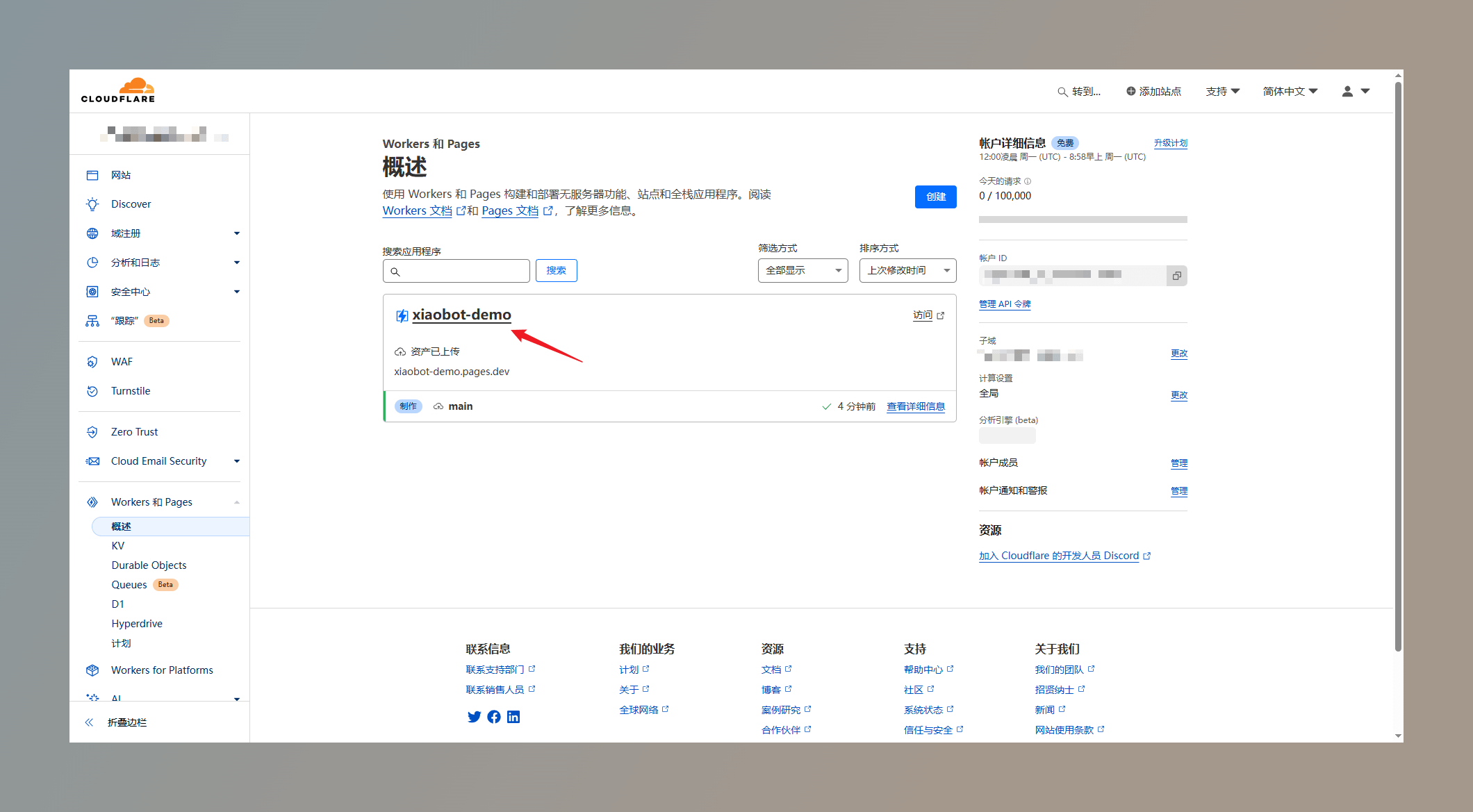Screen dimensions: 1473x812
Task: Click the info icon next to 今天的请求
Action: (x=1028, y=181)
